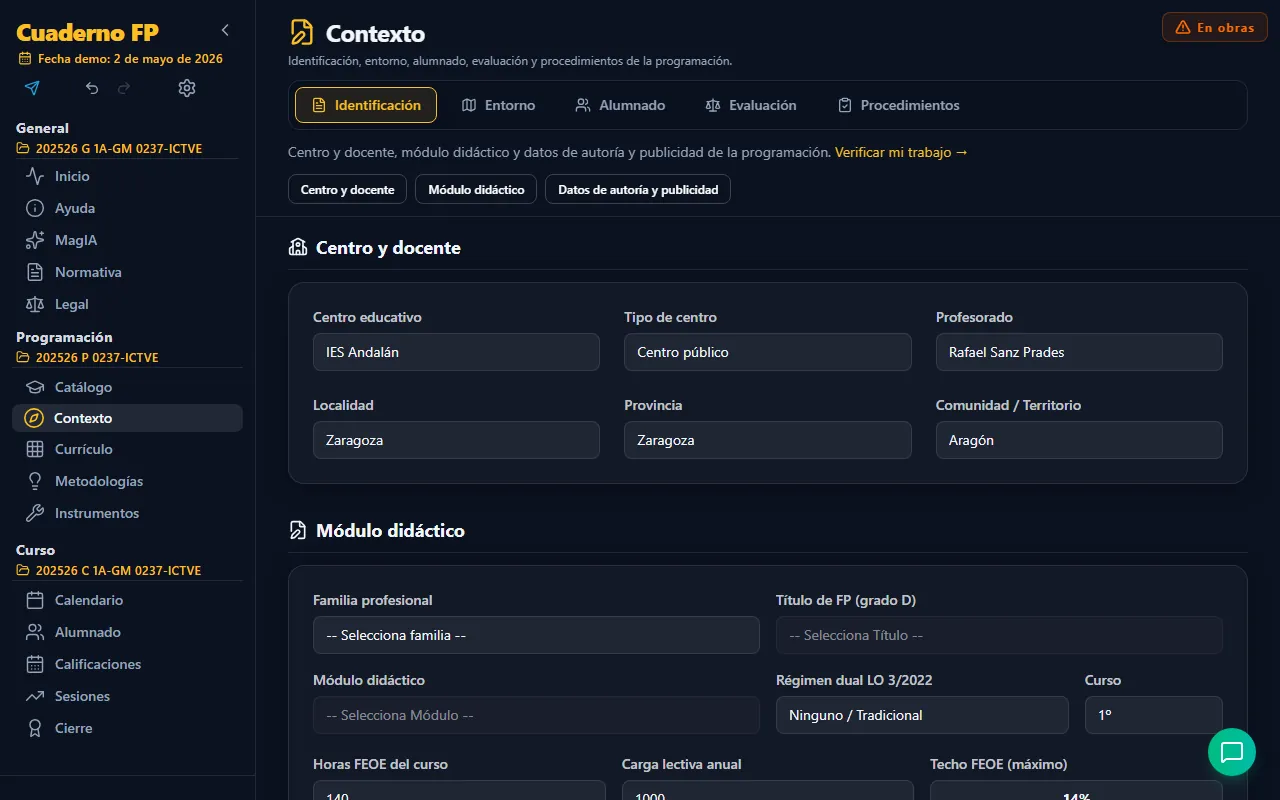Open the Curso dropdown showing 1°

tap(1154, 715)
